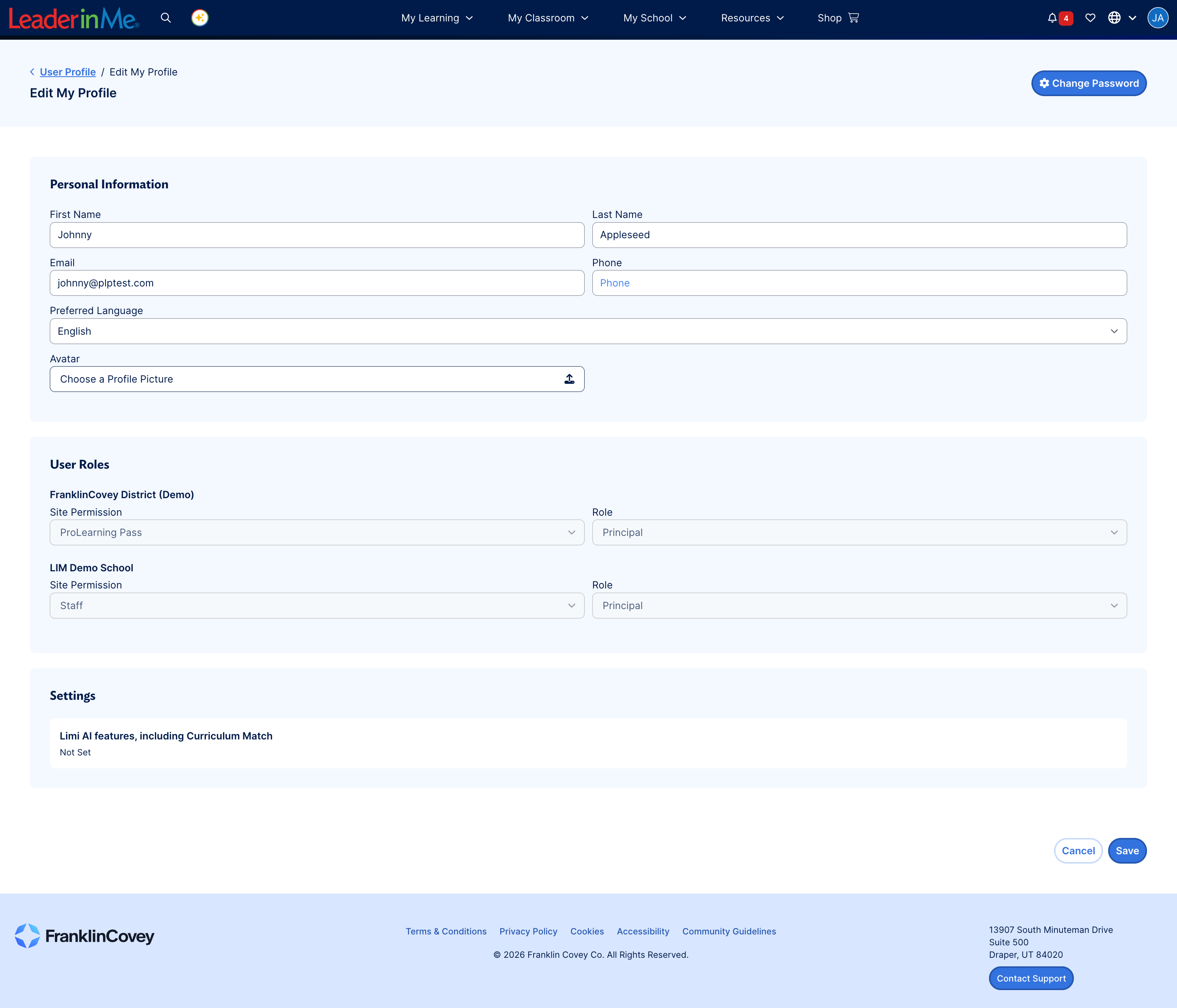Expand the My Learning menu
Viewport: 1177px width, 1008px height.
tap(437, 18)
